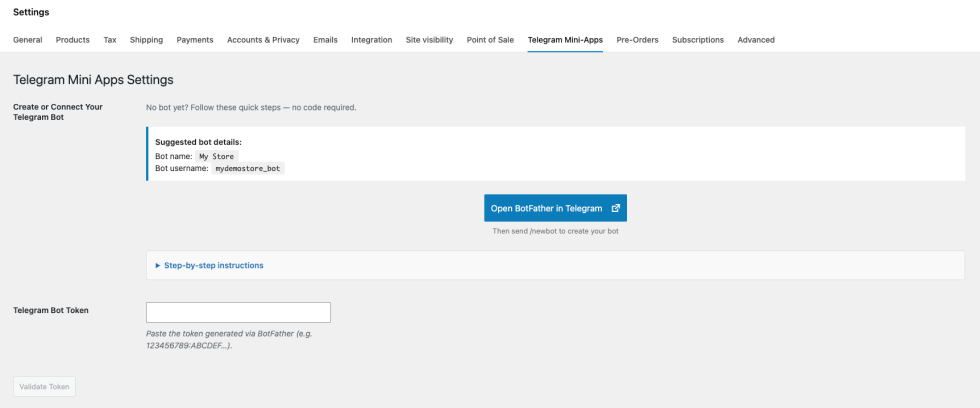Open the Emails settings tab
Image resolution: width=980 pixels, height=408 pixels.
point(325,40)
